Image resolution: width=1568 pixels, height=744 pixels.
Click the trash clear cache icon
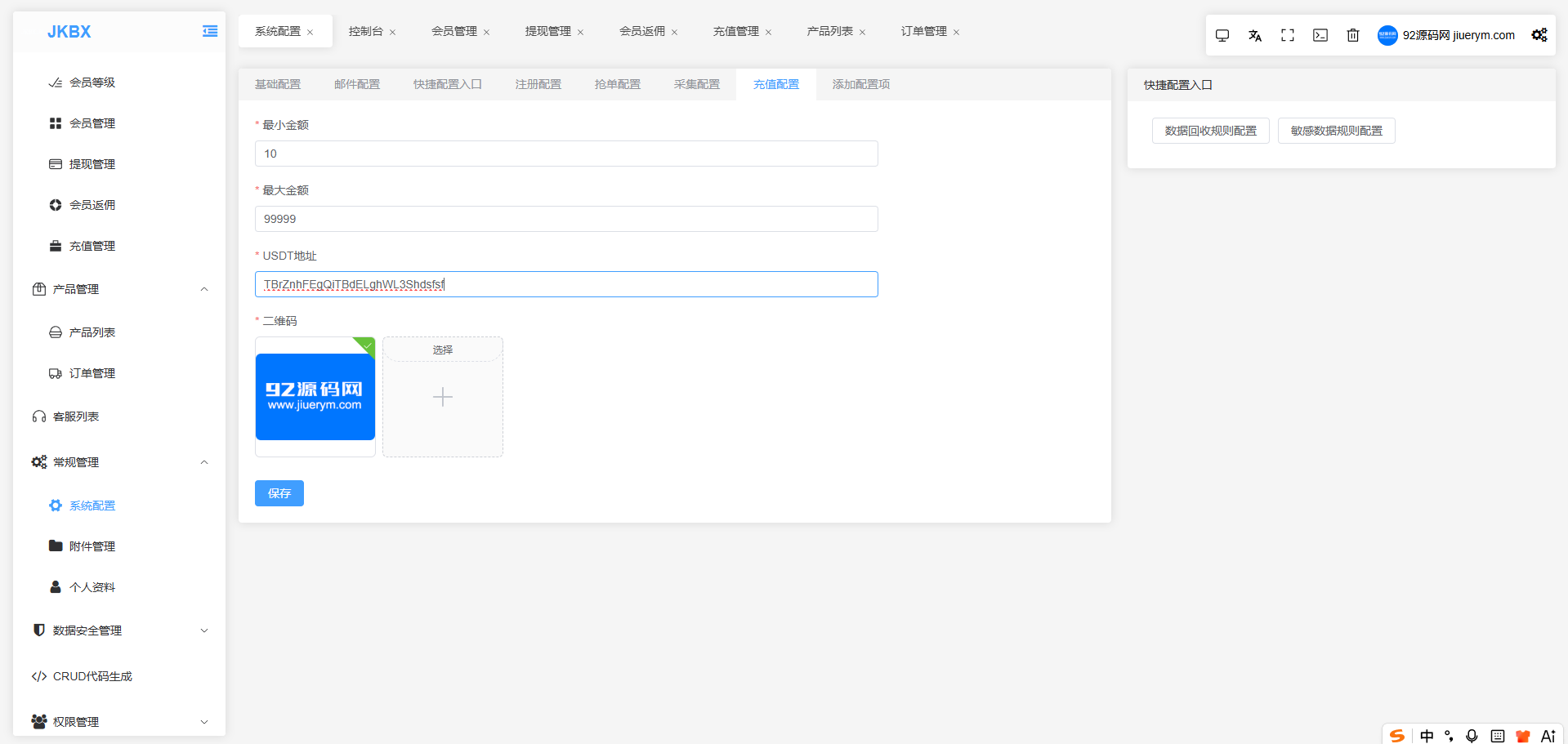tap(1353, 35)
